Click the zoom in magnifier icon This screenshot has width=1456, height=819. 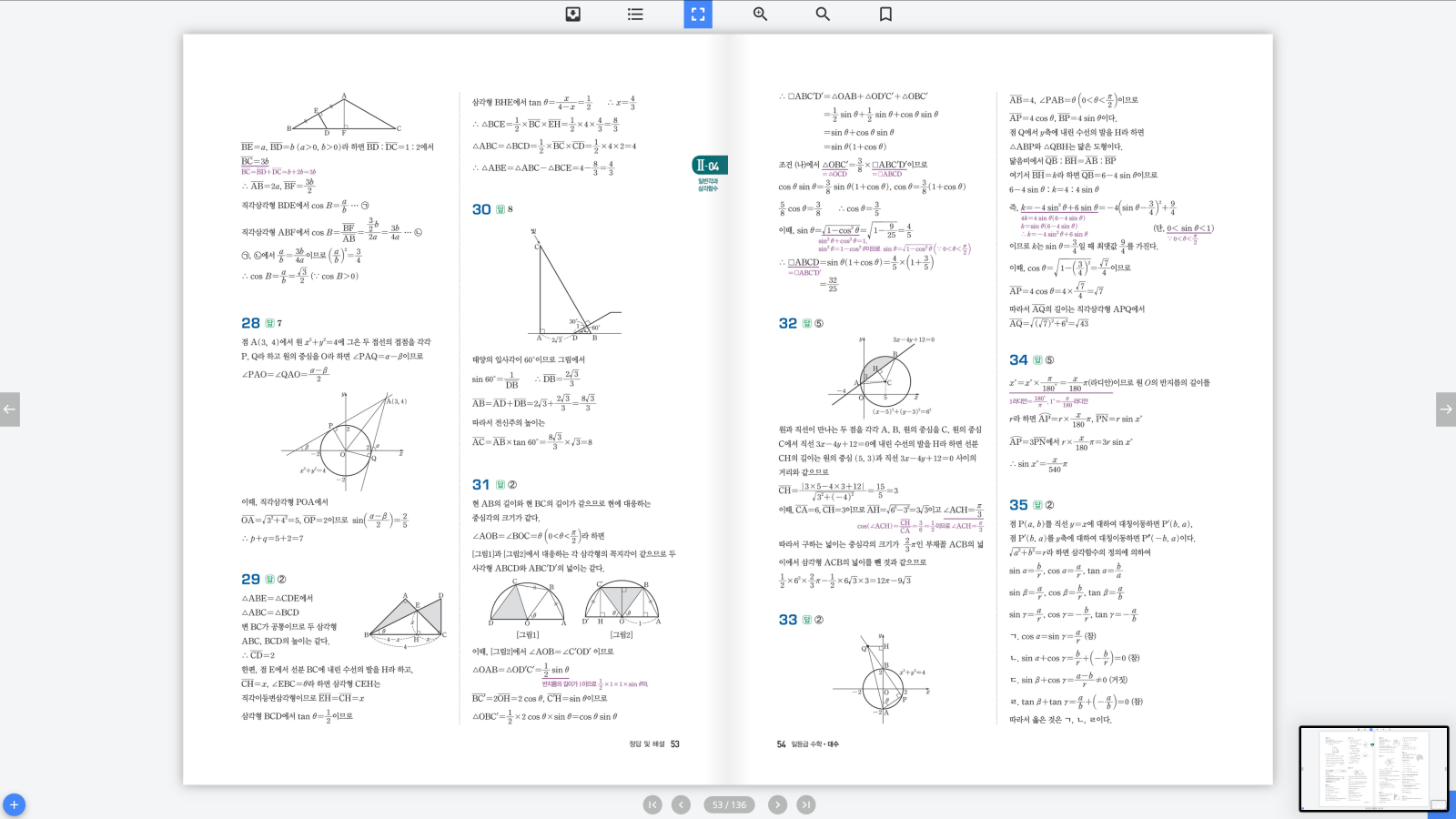[x=760, y=15]
